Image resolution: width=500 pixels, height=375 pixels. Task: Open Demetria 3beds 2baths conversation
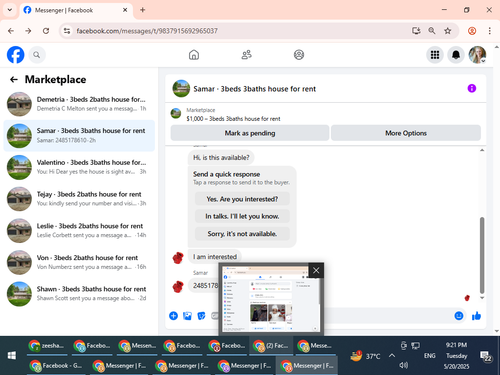pos(79,104)
